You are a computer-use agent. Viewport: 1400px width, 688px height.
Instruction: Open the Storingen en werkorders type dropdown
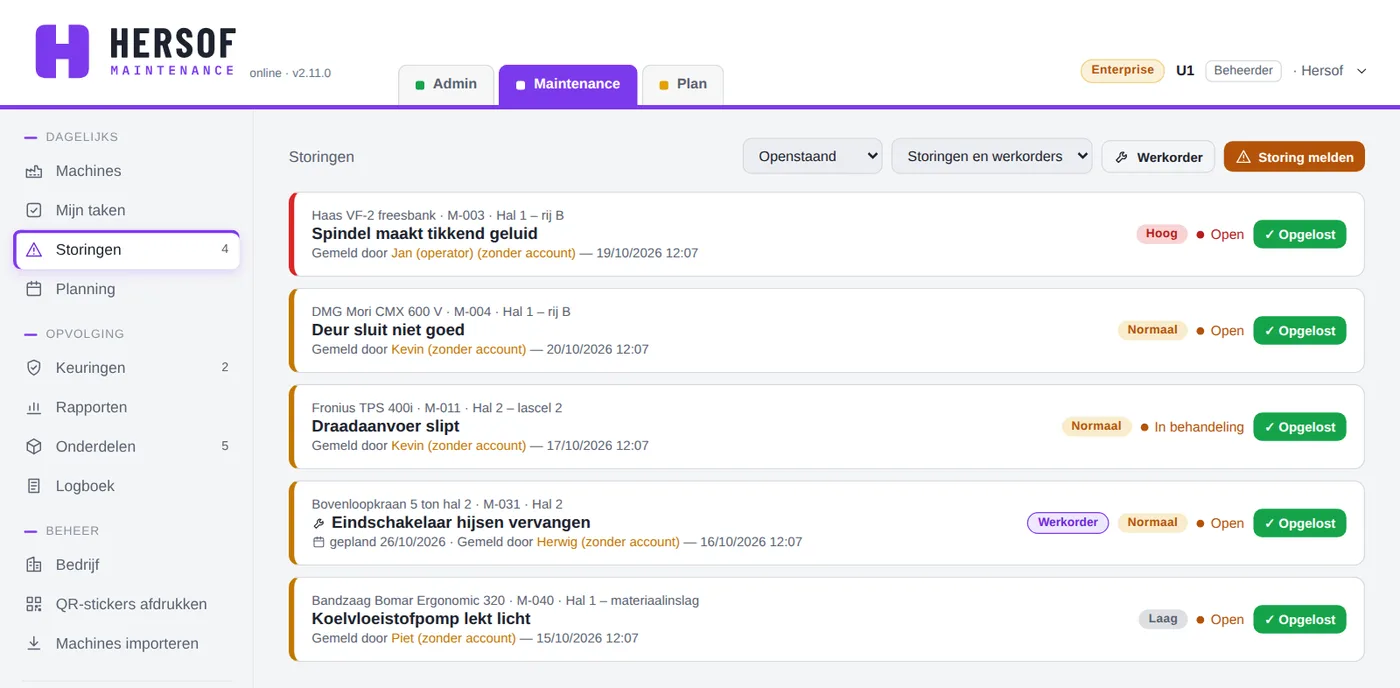coord(992,156)
